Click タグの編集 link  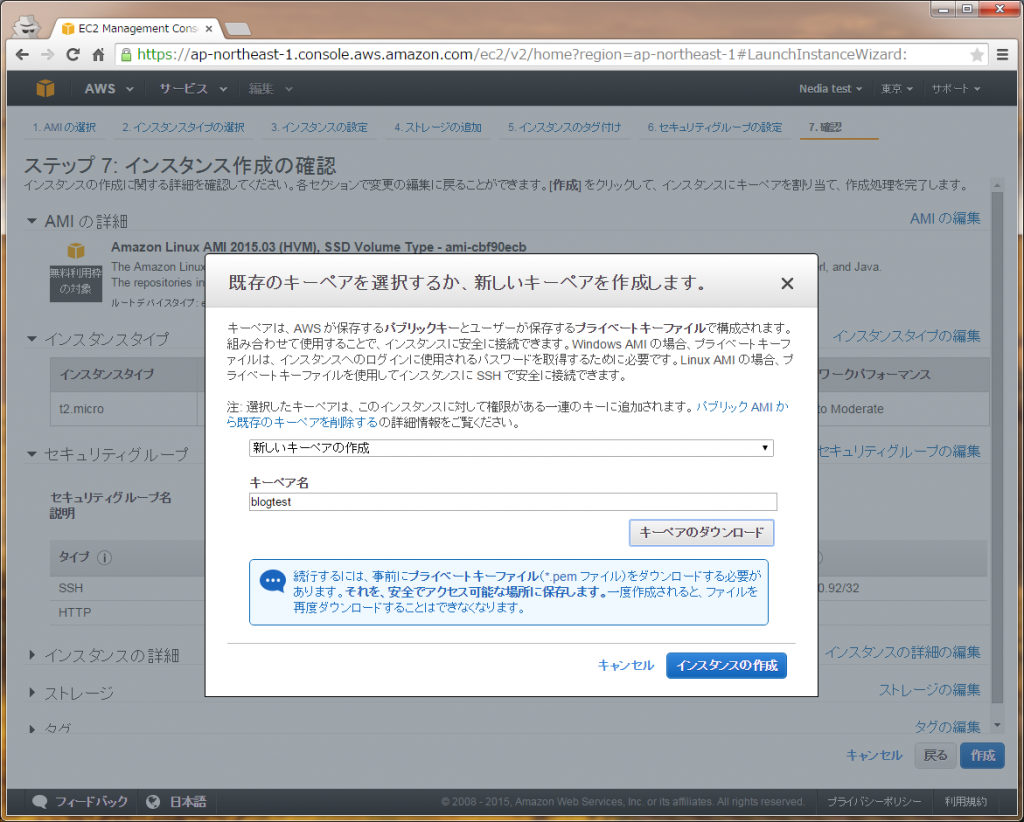[947, 727]
